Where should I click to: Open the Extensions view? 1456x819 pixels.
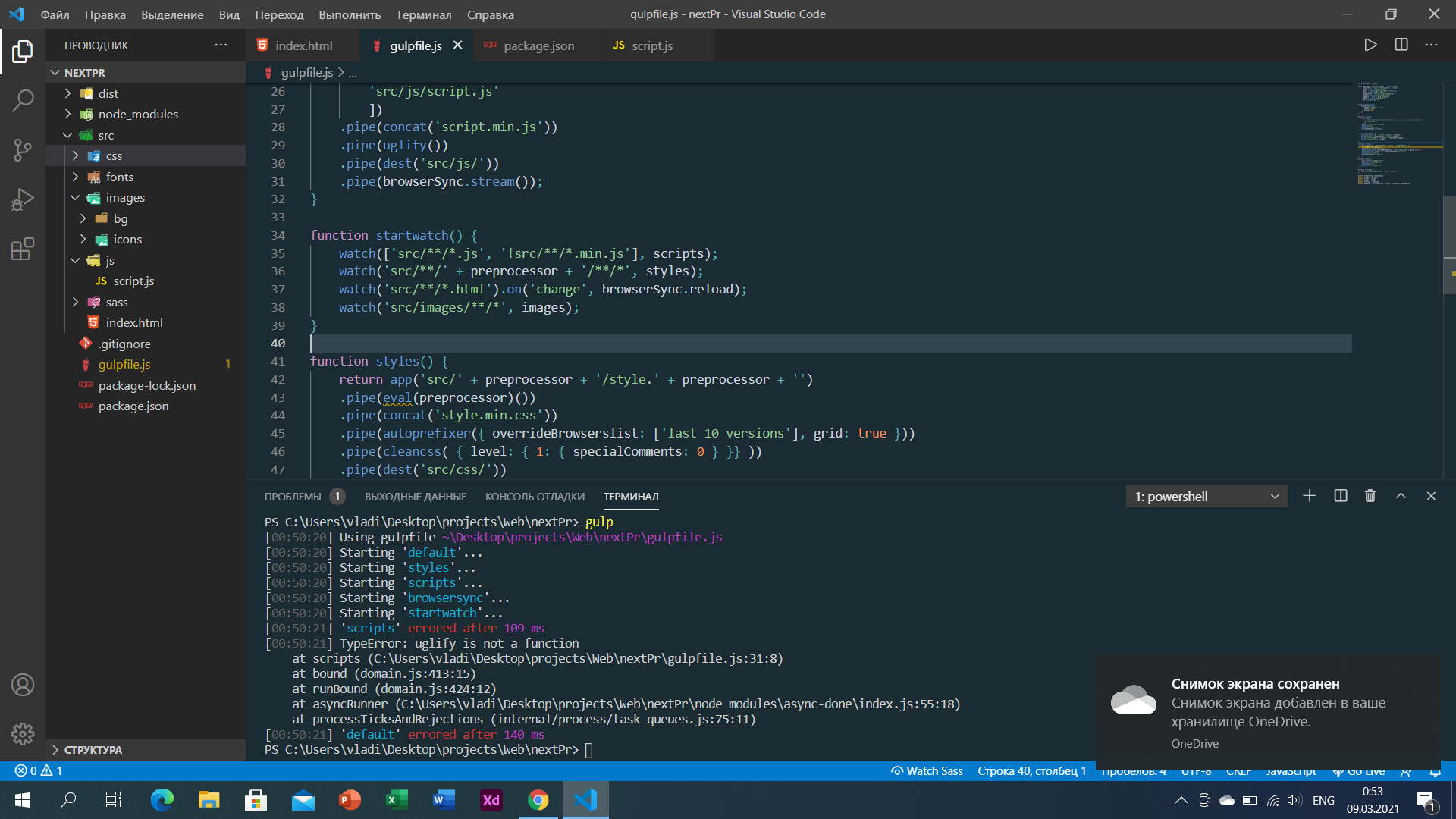[x=23, y=249]
